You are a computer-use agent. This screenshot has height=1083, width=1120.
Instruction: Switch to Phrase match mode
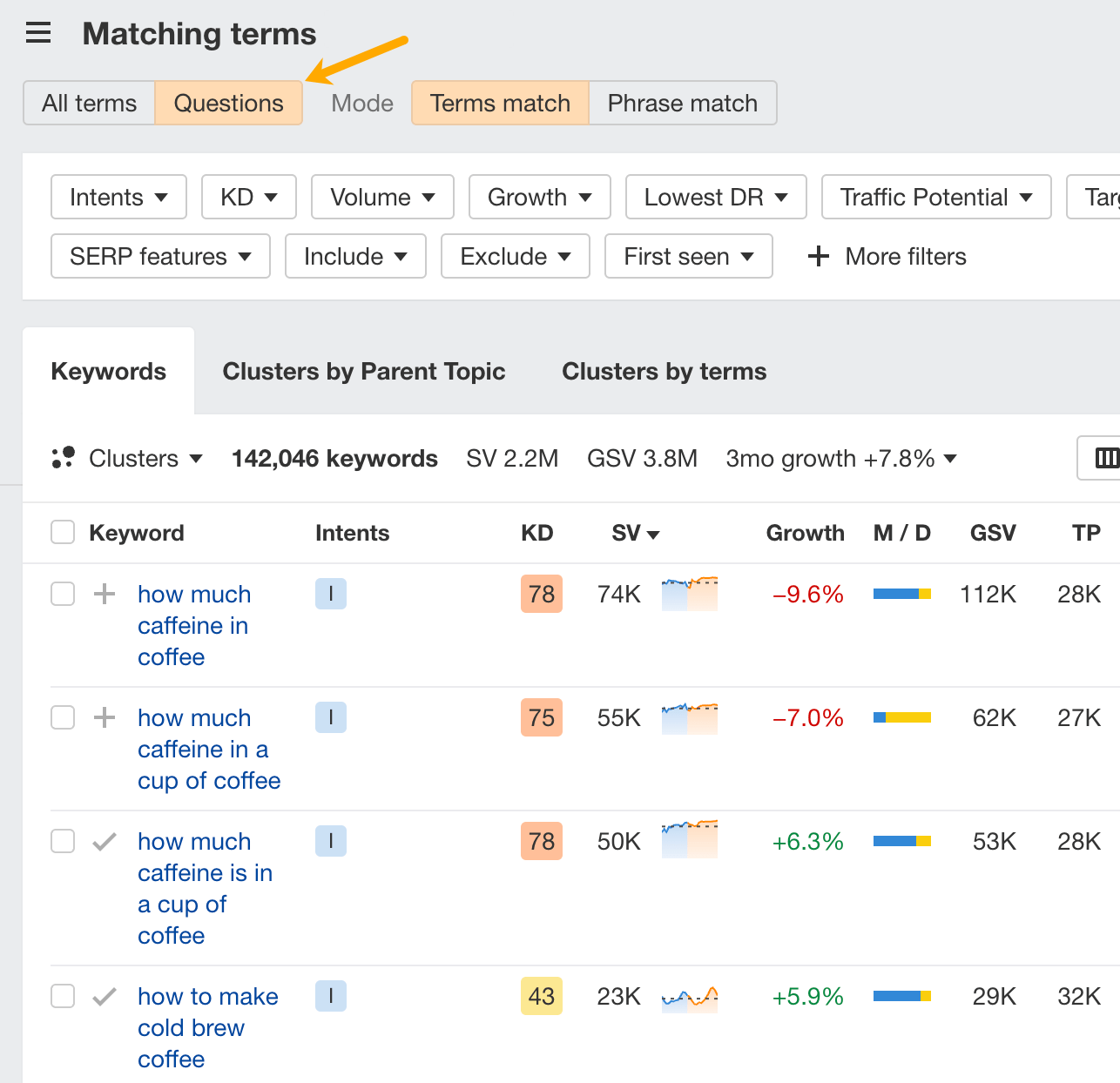pyautogui.click(x=683, y=103)
